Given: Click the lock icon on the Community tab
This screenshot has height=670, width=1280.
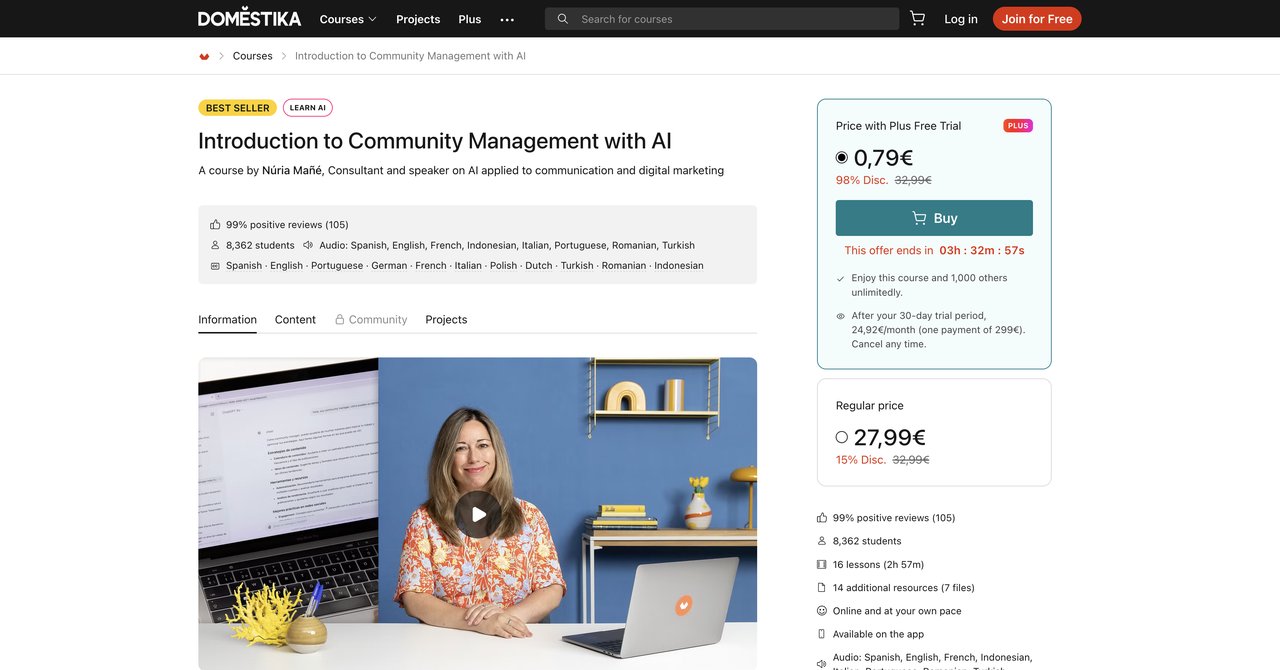Looking at the screenshot, I should [340, 320].
